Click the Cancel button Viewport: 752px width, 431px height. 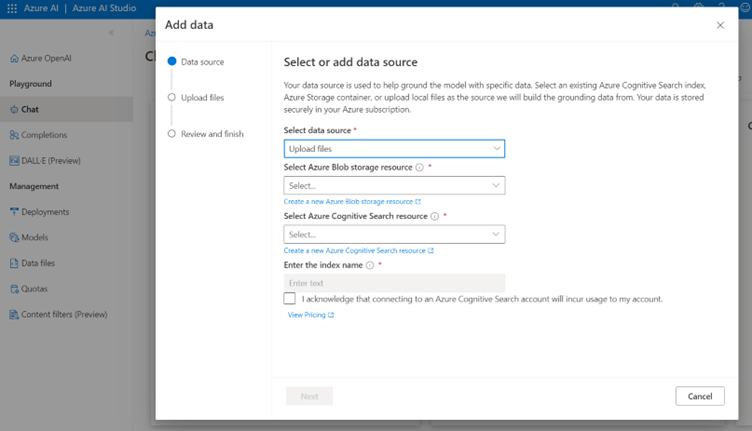[x=700, y=396]
